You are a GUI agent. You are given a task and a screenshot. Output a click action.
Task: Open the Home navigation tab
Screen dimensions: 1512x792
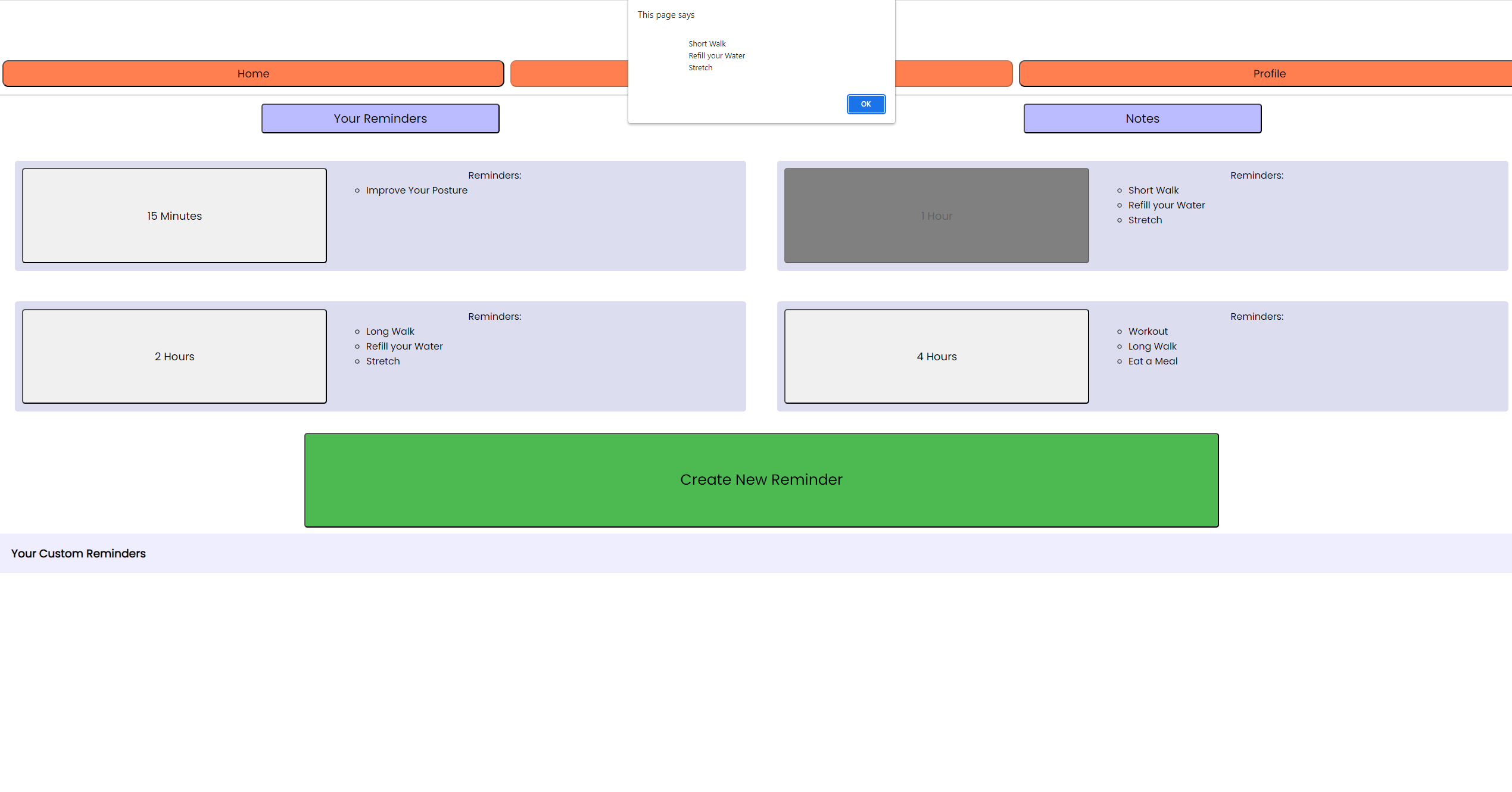click(x=253, y=74)
